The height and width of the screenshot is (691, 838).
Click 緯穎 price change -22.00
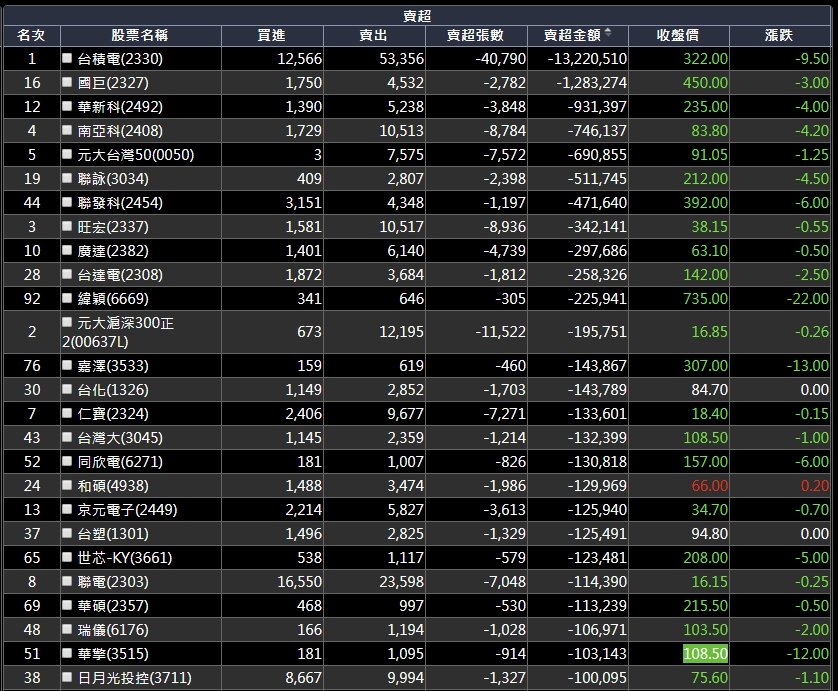(808, 299)
